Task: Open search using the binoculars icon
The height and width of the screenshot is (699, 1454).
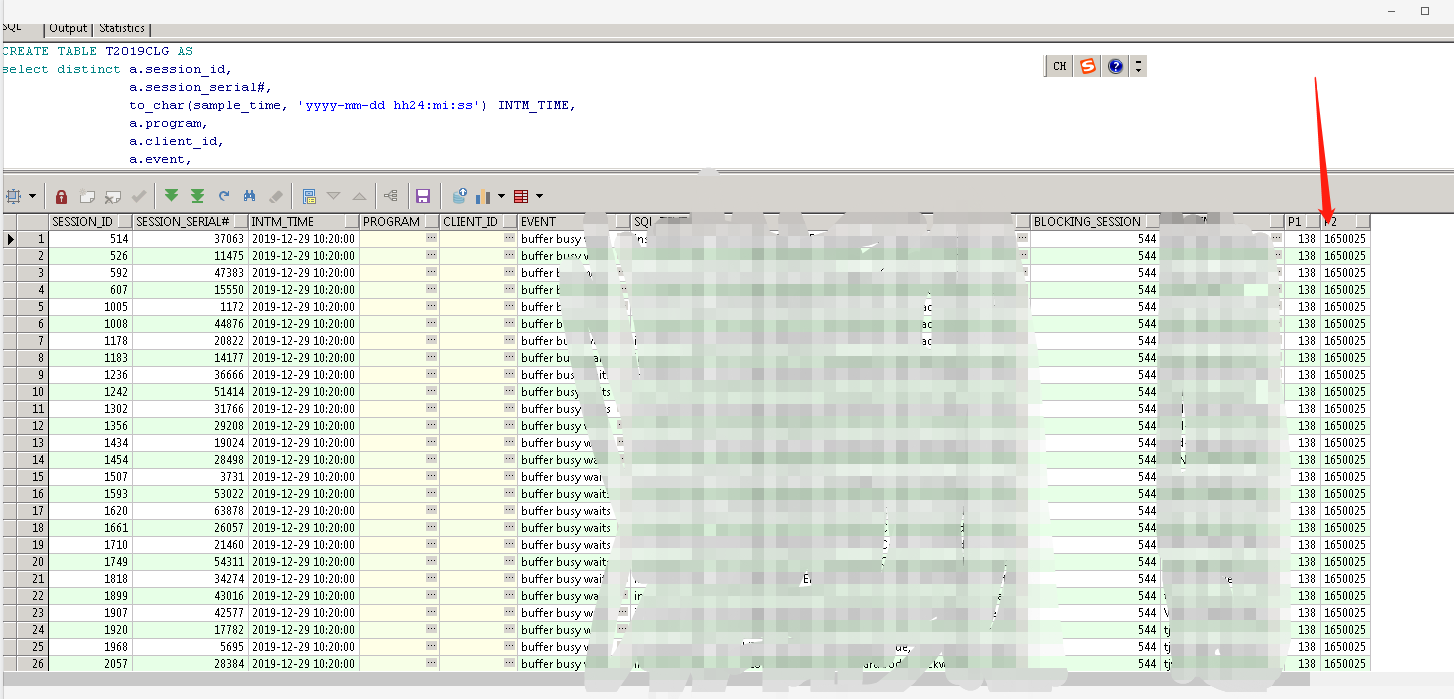Action: click(x=249, y=196)
